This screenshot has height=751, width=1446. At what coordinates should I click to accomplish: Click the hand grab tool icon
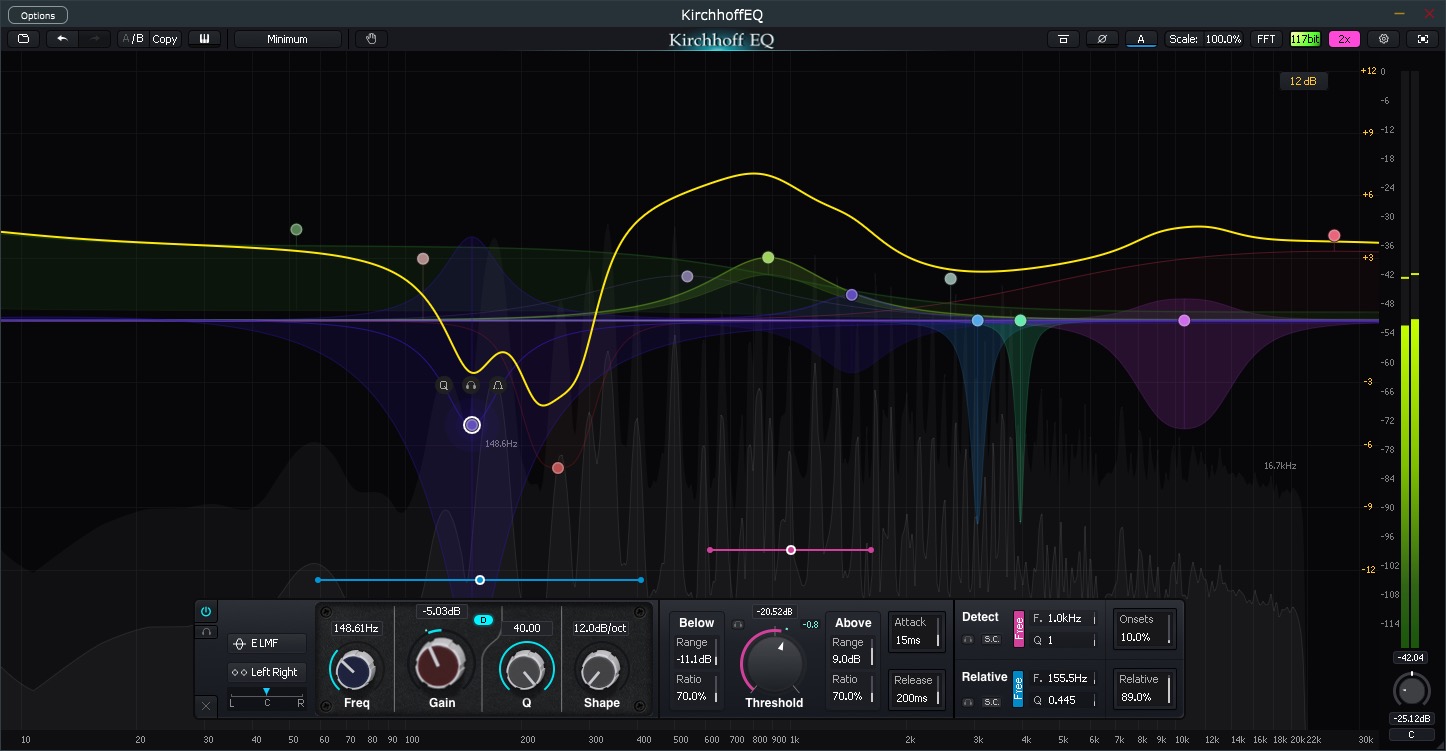(x=371, y=39)
